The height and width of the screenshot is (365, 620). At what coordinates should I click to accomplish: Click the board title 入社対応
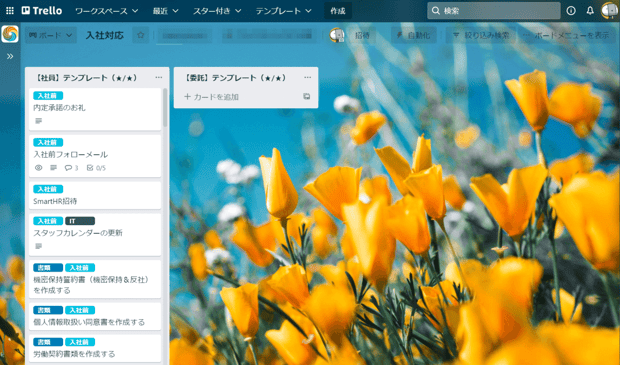(x=105, y=35)
